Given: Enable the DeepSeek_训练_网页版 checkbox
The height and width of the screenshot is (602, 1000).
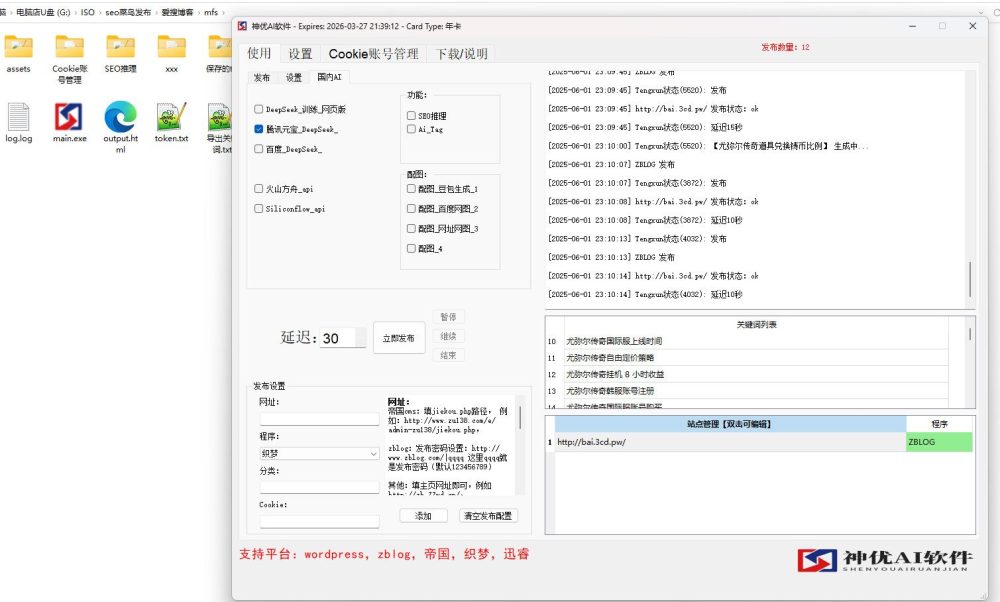Looking at the screenshot, I should point(258,109).
